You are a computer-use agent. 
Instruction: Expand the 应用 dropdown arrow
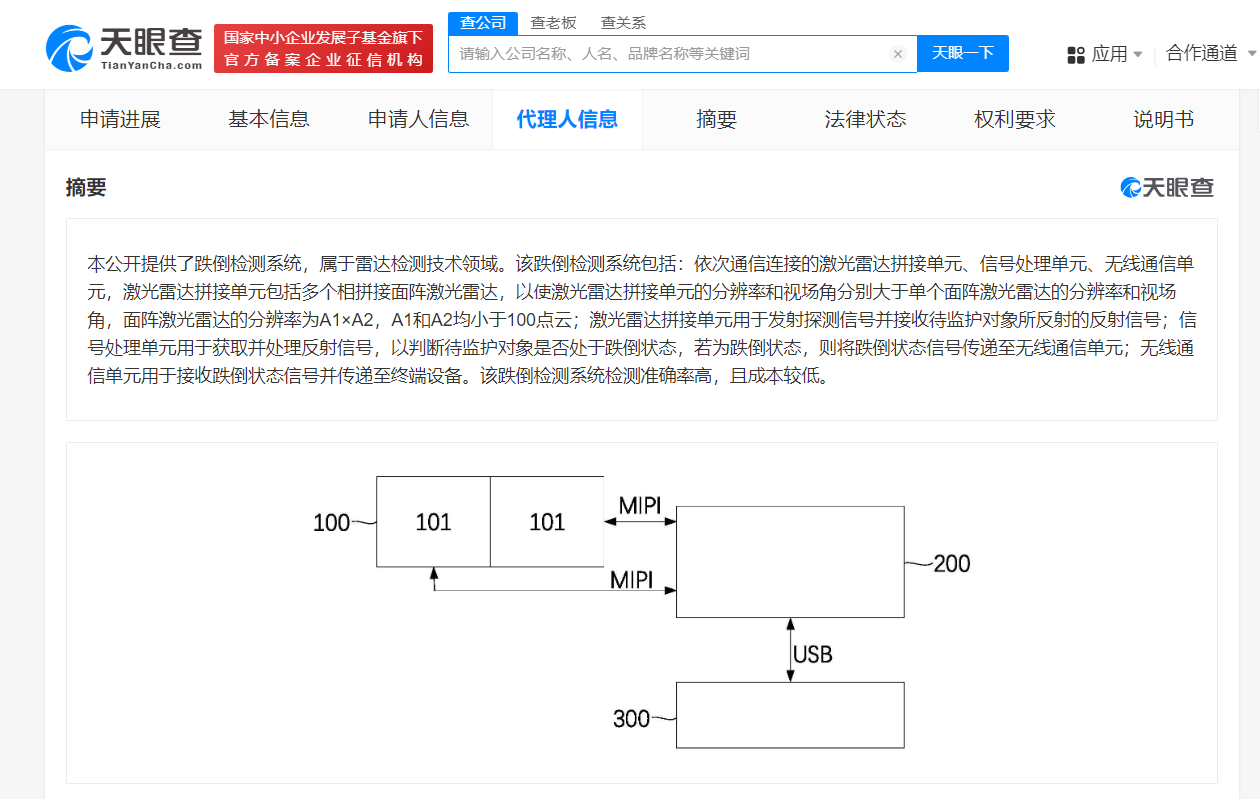pos(1138,54)
